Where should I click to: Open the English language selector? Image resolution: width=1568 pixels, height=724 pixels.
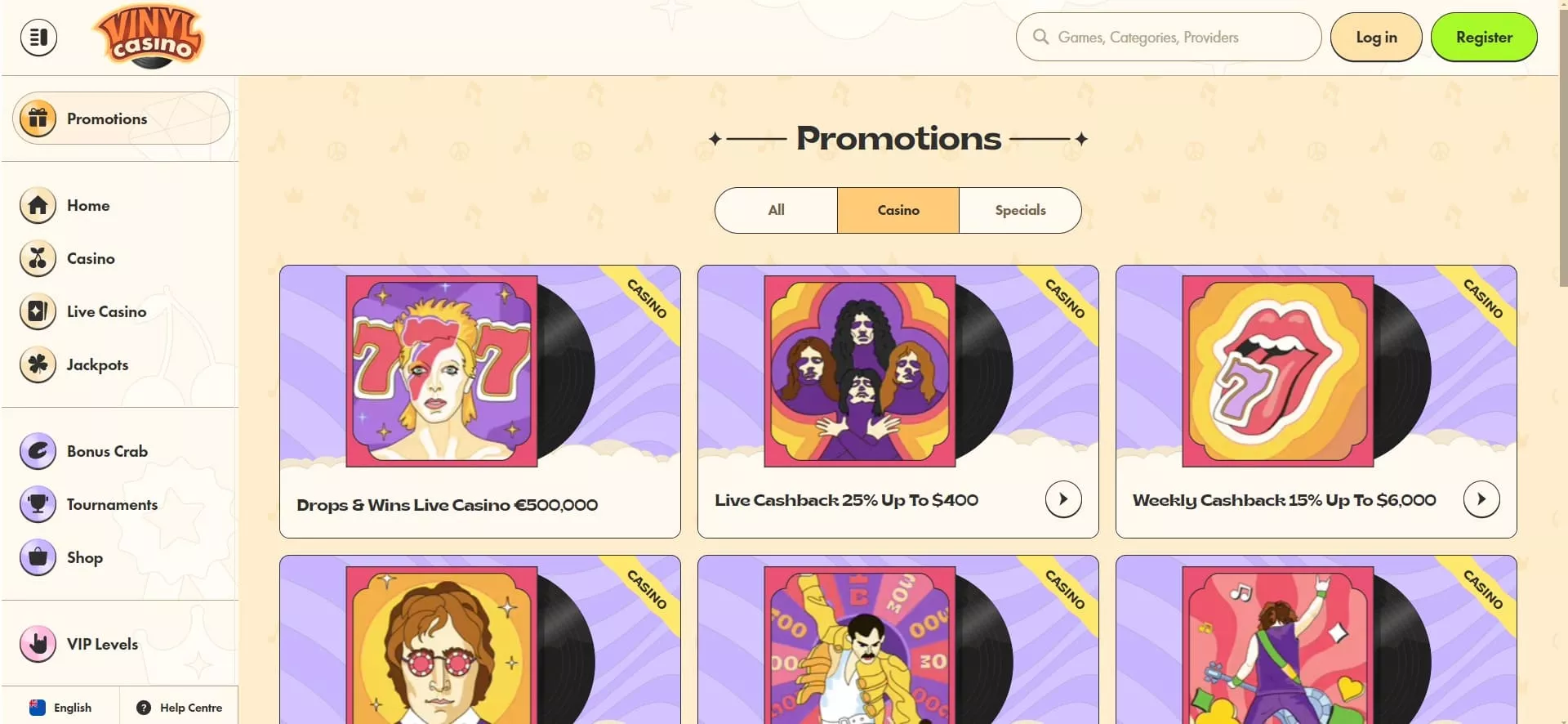click(x=61, y=708)
